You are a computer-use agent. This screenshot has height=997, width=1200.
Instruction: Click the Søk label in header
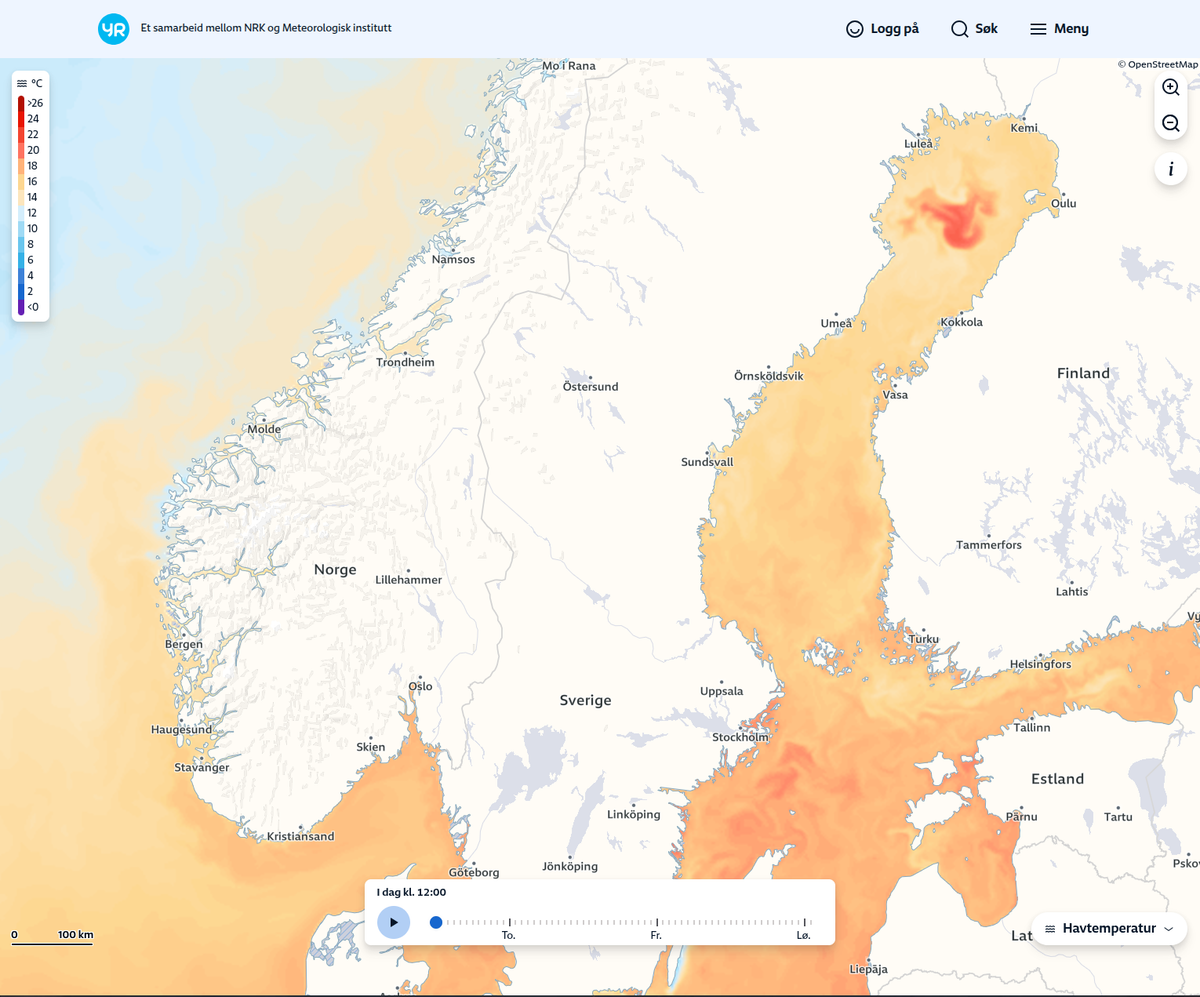(x=986, y=29)
